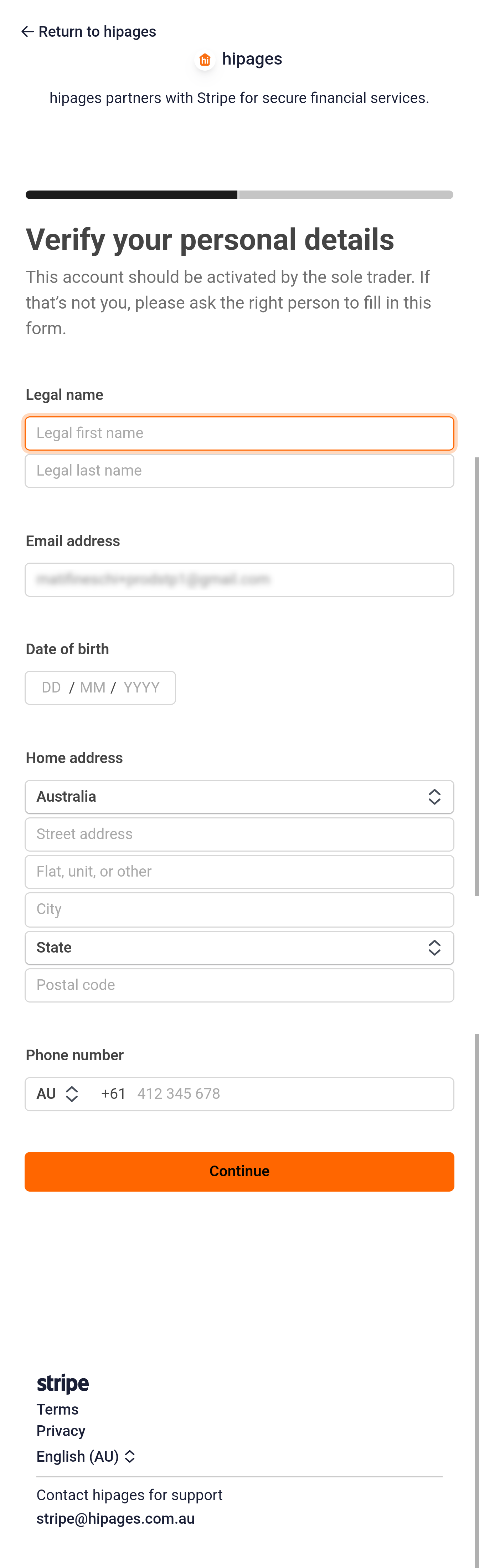Image resolution: width=479 pixels, height=1568 pixels.
Task: Focus the Street address input
Action: (x=239, y=834)
